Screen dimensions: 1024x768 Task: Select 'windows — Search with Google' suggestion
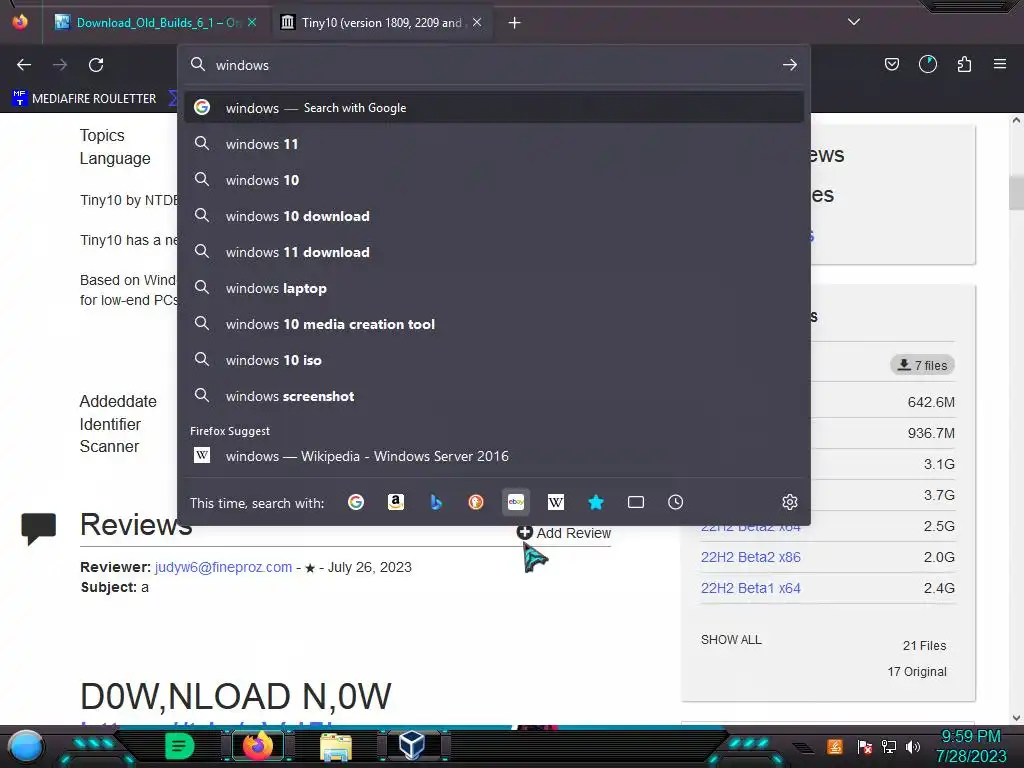tap(494, 108)
